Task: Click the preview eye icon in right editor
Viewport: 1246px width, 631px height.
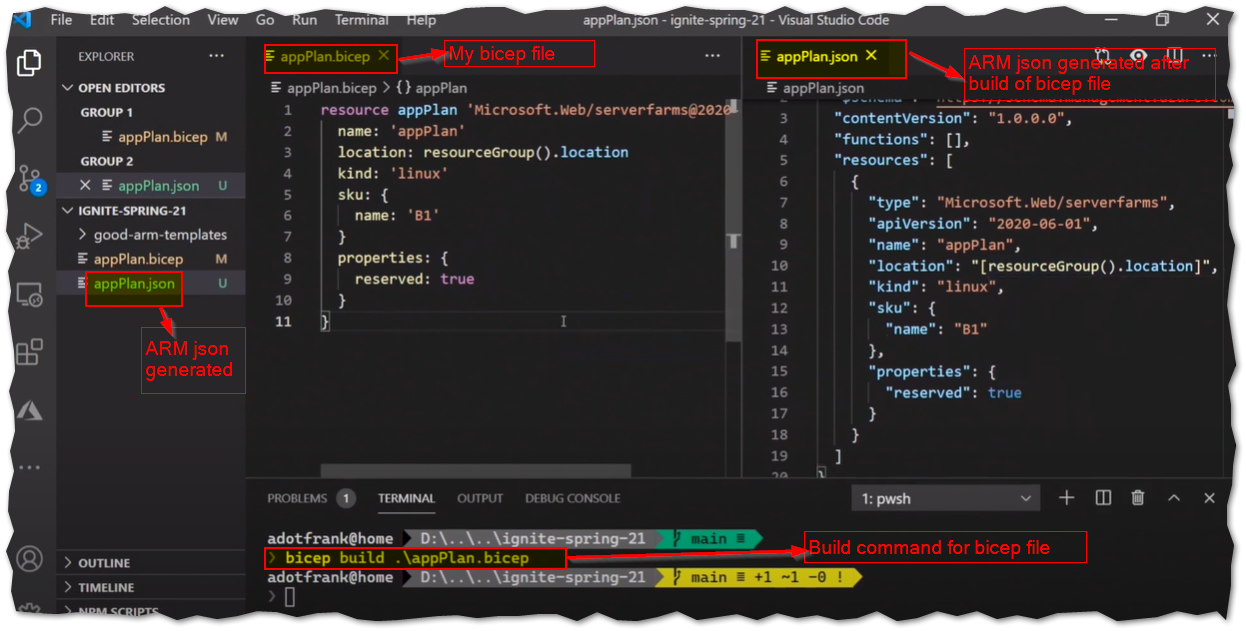Action: pyautogui.click(x=1138, y=56)
